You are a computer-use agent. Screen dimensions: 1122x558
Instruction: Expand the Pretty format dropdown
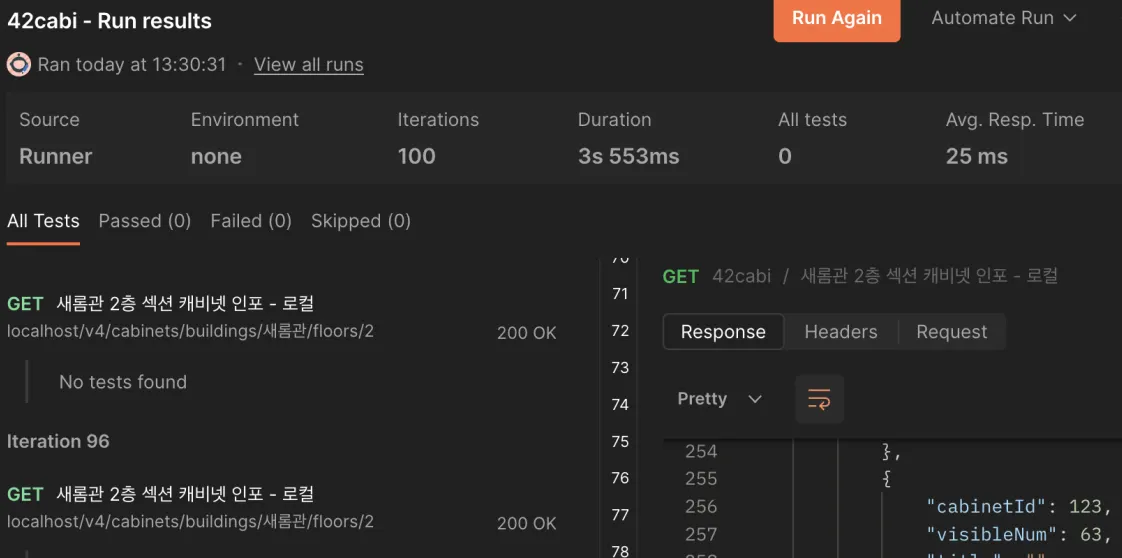point(719,399)
